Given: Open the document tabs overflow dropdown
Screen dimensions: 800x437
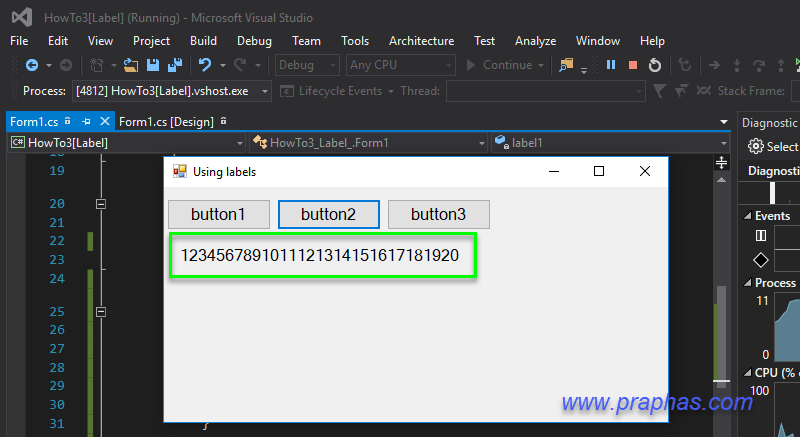Looking at the screenshot, I should tap(723, 122).
